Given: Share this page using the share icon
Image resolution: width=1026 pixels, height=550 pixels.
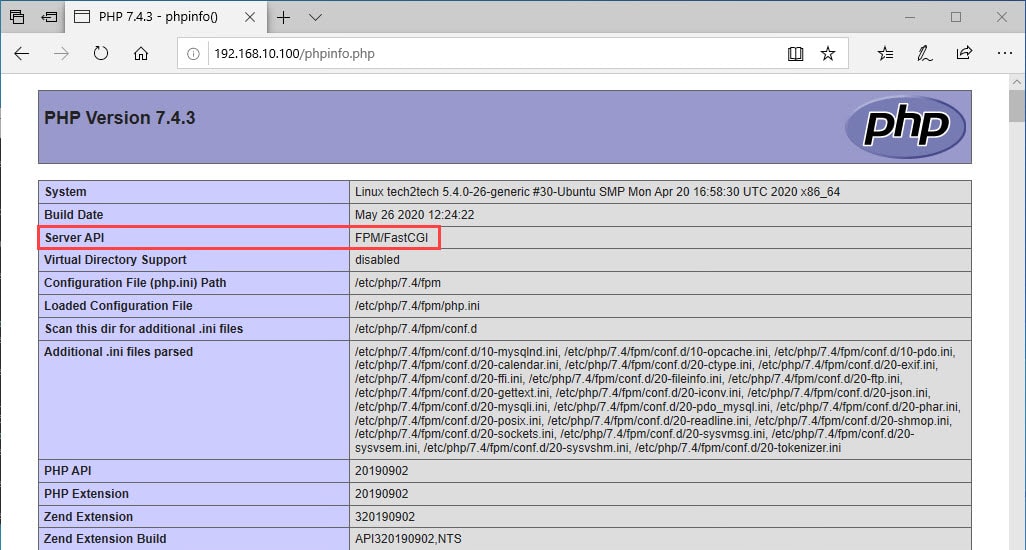Looking at the screenshot, I should [964, 54].
